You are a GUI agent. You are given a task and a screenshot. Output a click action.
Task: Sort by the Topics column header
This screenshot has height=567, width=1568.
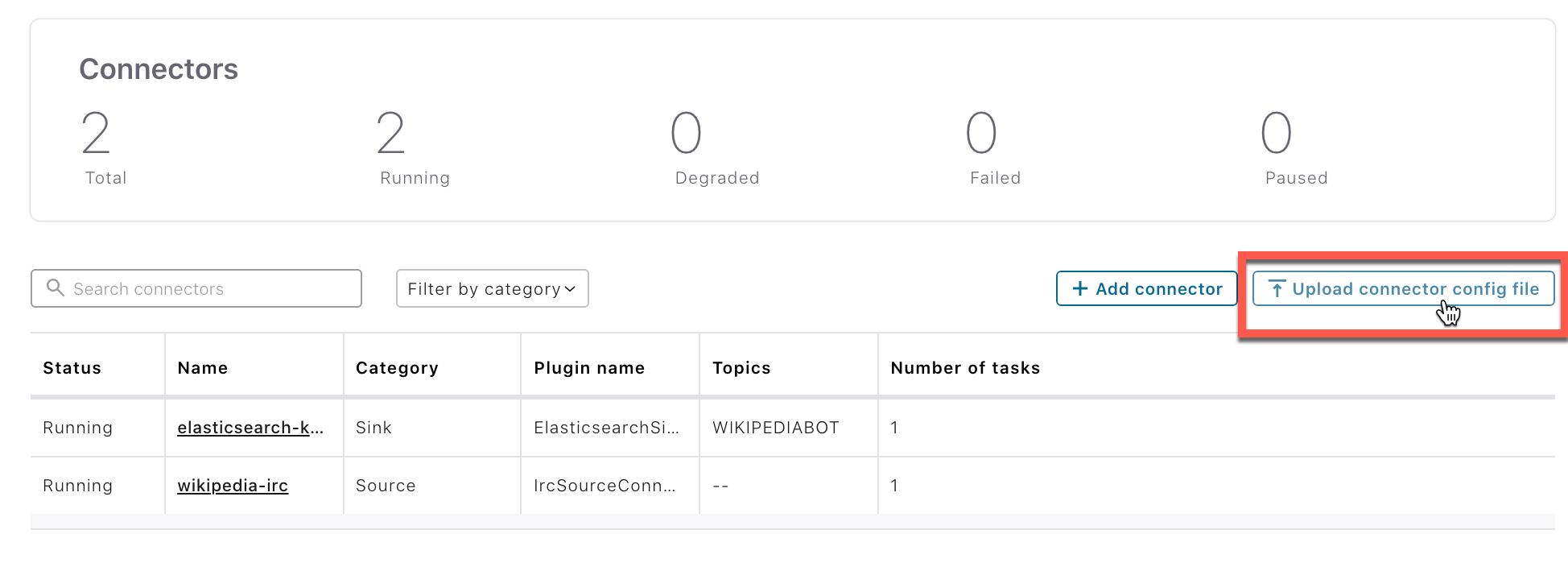coord(741,368)
